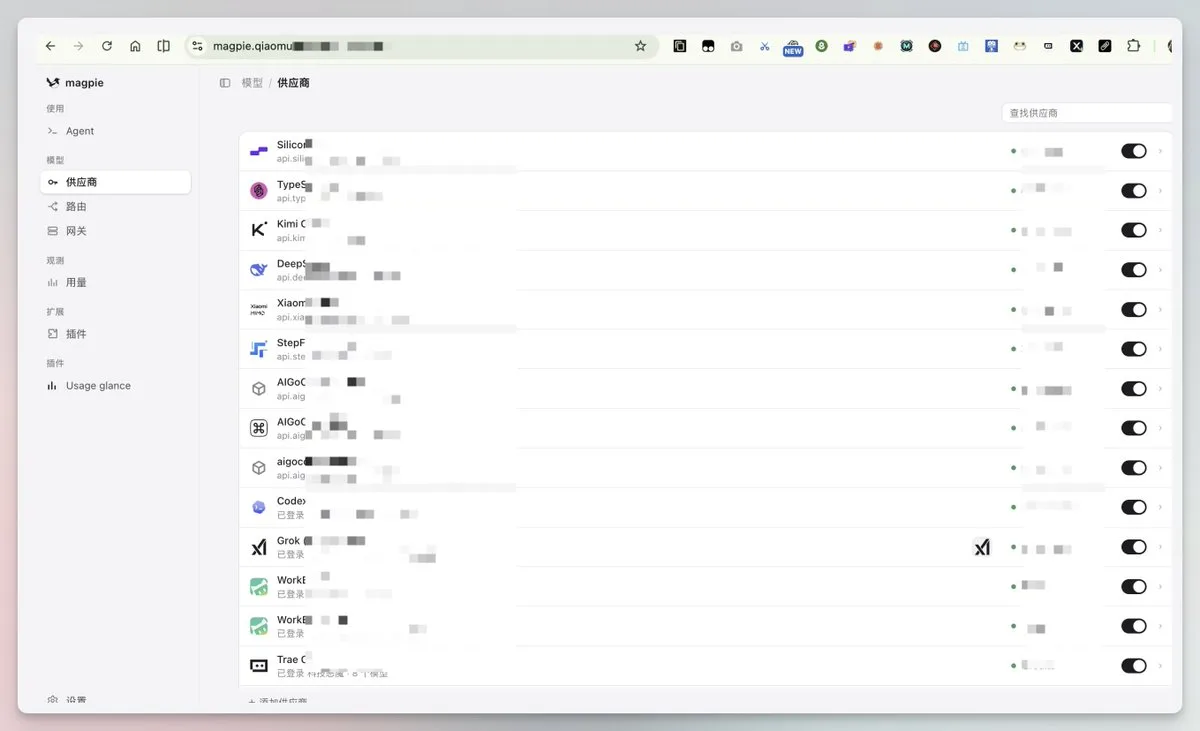
Task: Click the browser split-view icon beside home
Action: (x=163, y=46)
